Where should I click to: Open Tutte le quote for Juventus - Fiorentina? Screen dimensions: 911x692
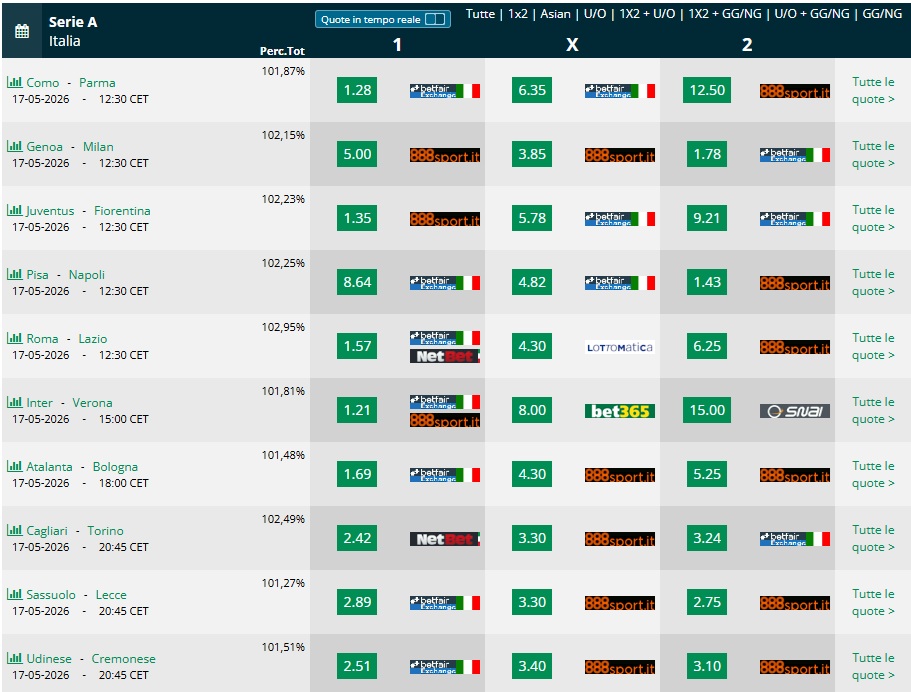873,218
